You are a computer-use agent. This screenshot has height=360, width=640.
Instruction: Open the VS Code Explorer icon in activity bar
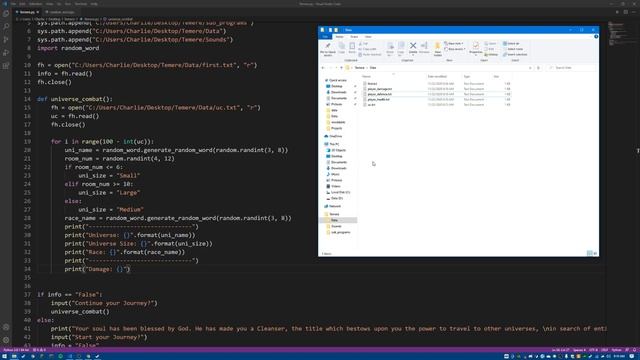click(x=6, y=13)
